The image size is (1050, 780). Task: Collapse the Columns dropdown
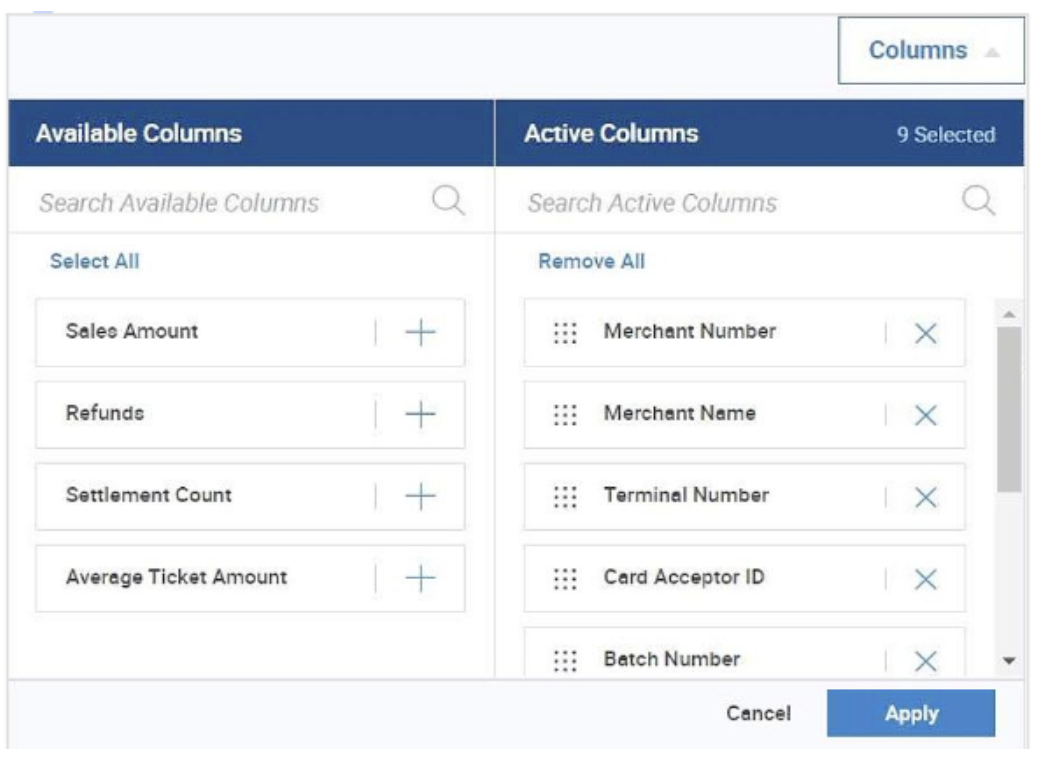[x=931, y=51]
